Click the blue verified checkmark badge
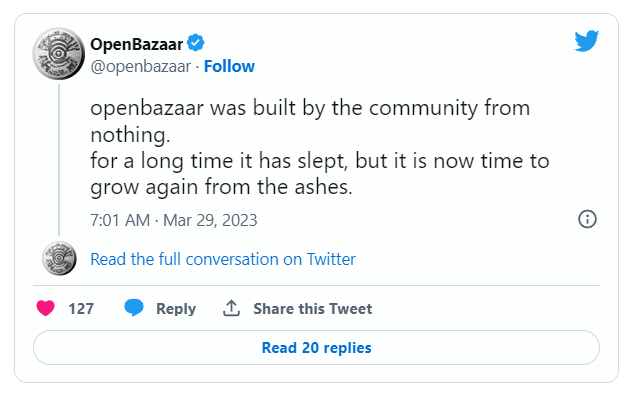 pos(196,43)
